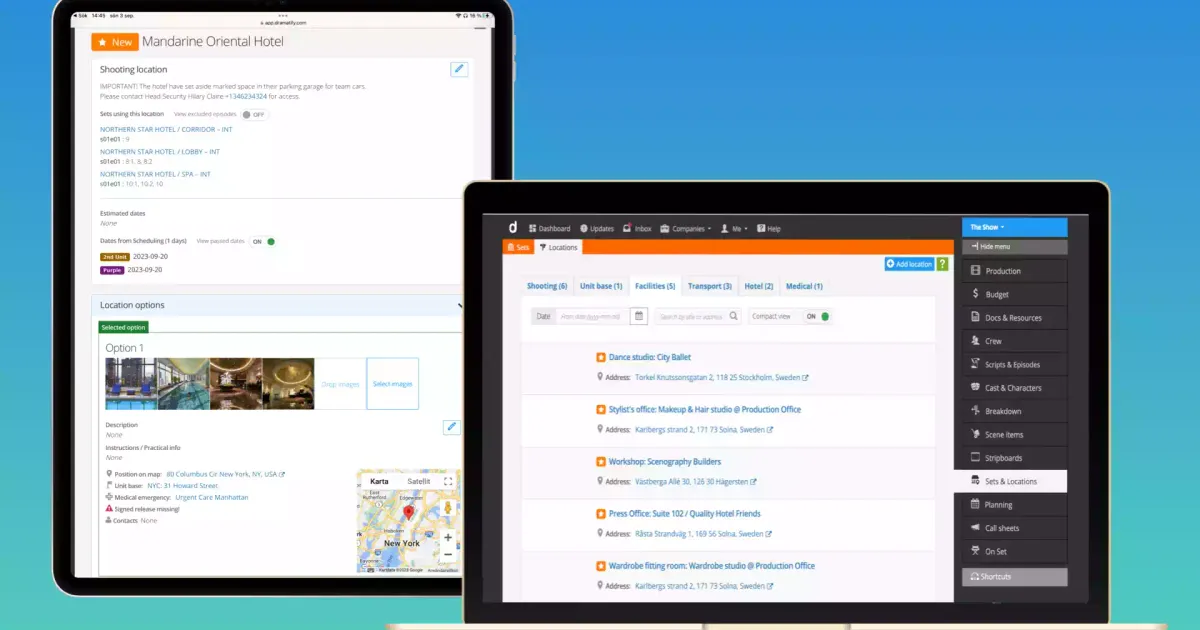Click the search magnifier icon
This screenshot has width=1200, height=630.
(x=733, y=316)
